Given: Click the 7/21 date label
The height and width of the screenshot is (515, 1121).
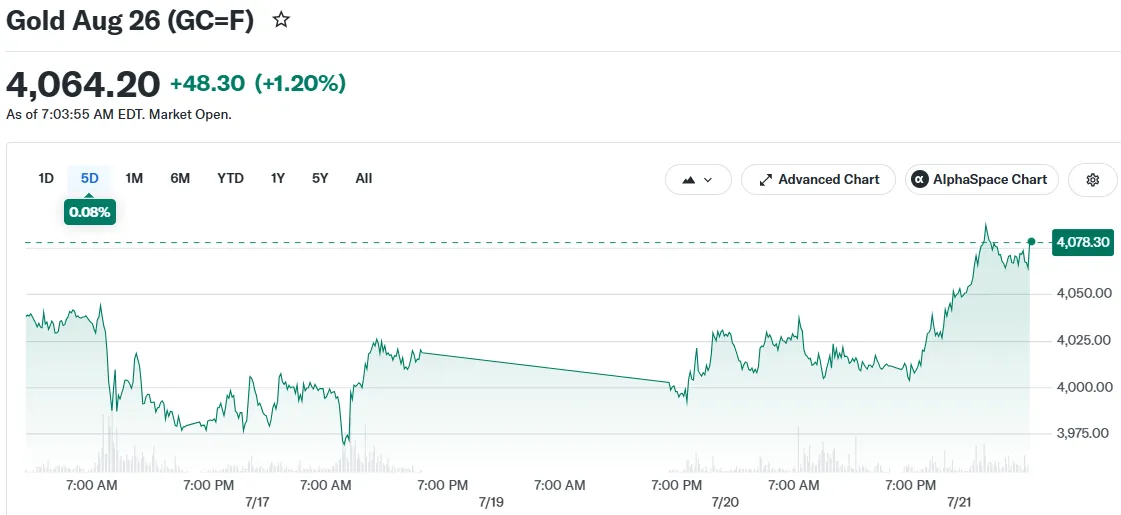Looking at the screenshot, I should click(x=959, y=502).
